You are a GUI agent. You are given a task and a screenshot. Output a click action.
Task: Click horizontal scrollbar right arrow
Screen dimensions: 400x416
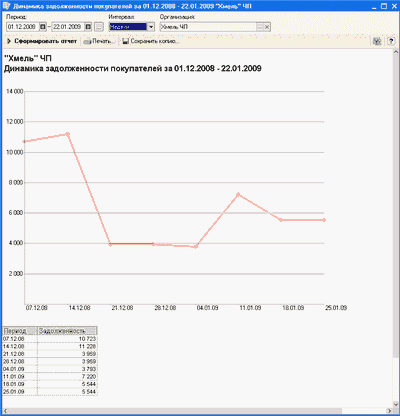point(389,411)
